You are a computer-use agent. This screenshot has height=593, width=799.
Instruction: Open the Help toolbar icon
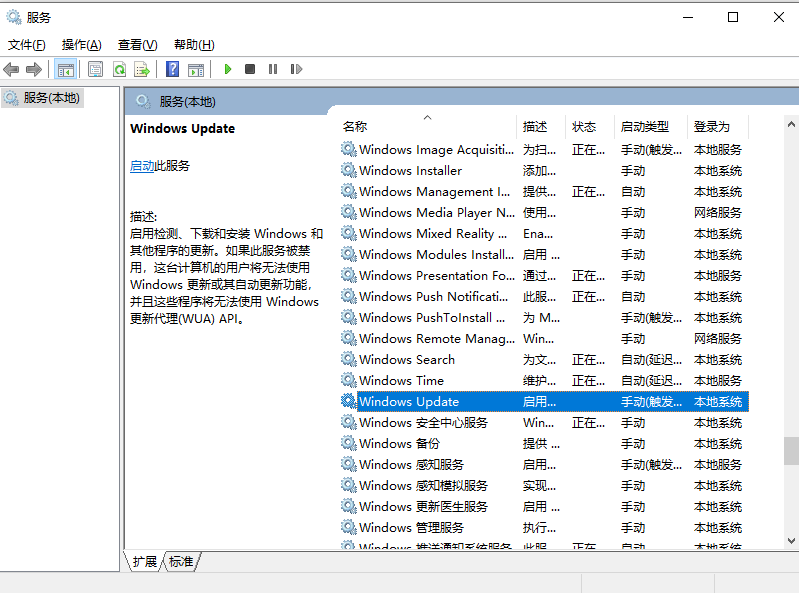[x=173, y=69]
